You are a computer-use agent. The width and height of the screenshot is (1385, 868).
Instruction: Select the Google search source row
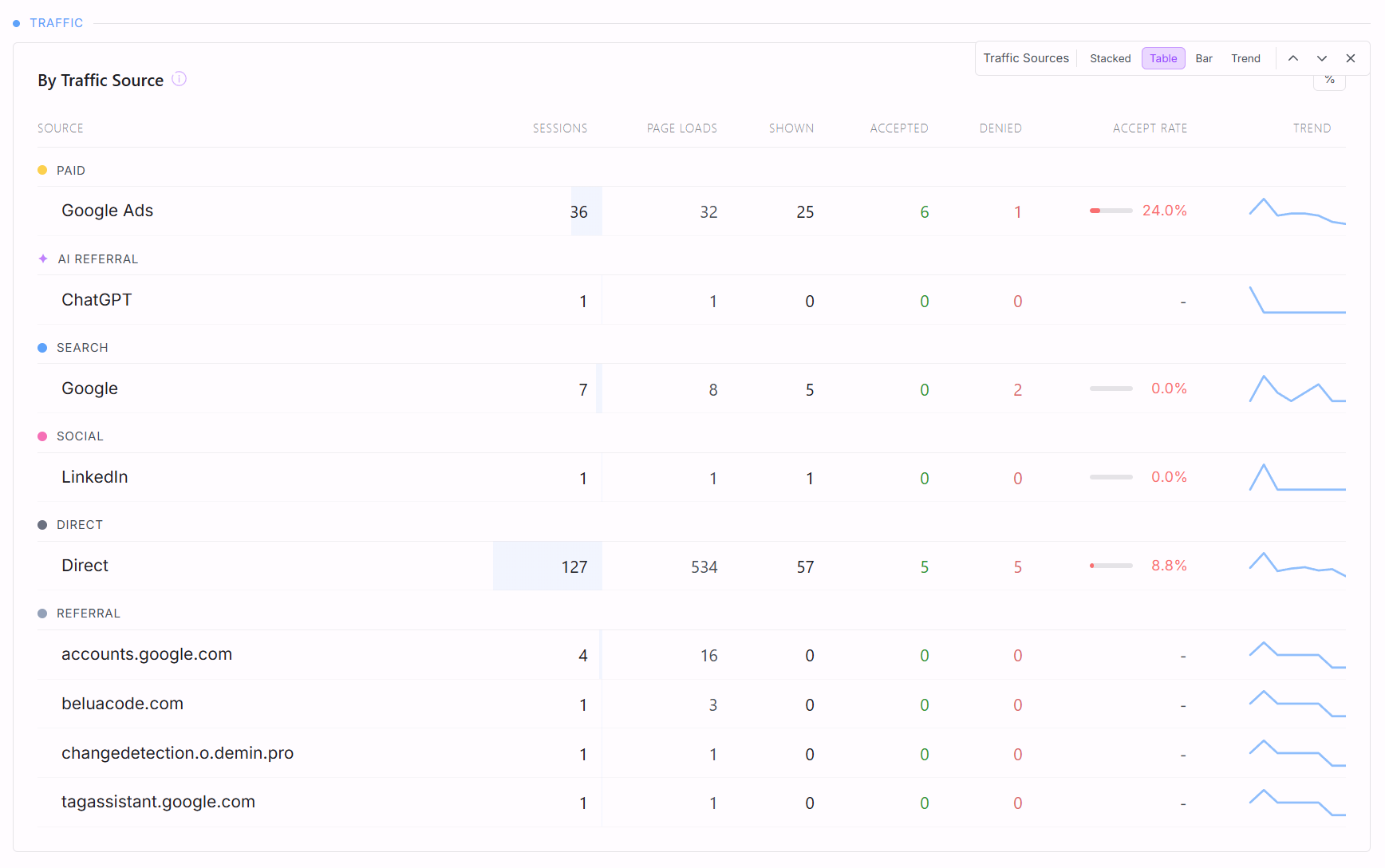pyautogui.click(x=692, y=389)
